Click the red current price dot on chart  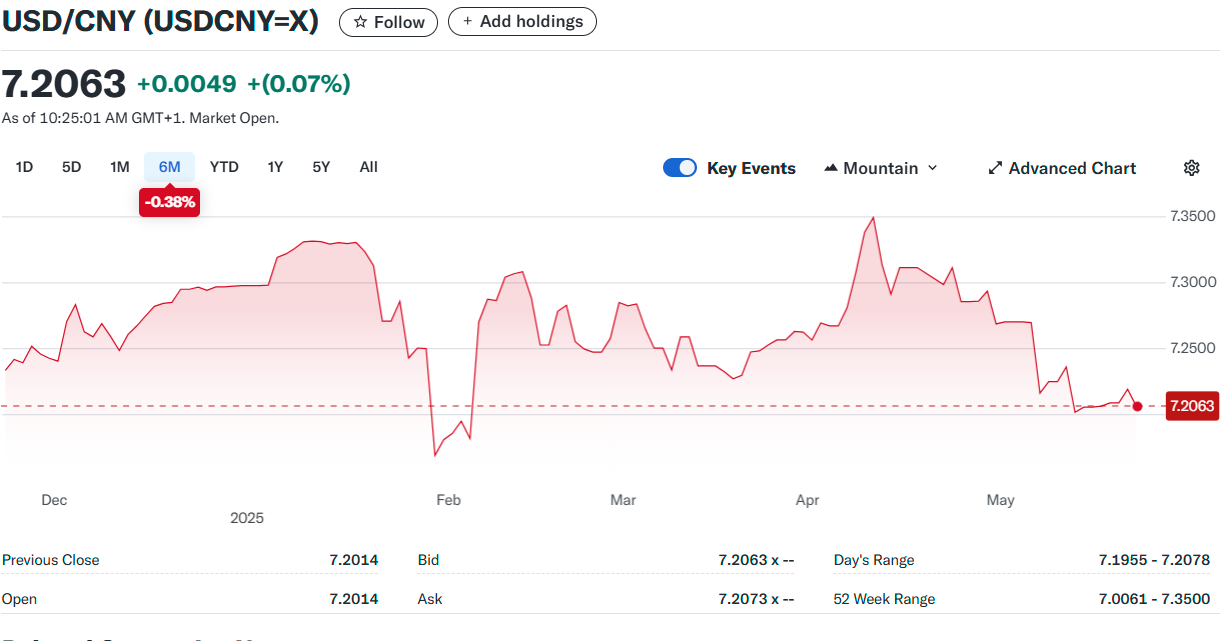1137,406
